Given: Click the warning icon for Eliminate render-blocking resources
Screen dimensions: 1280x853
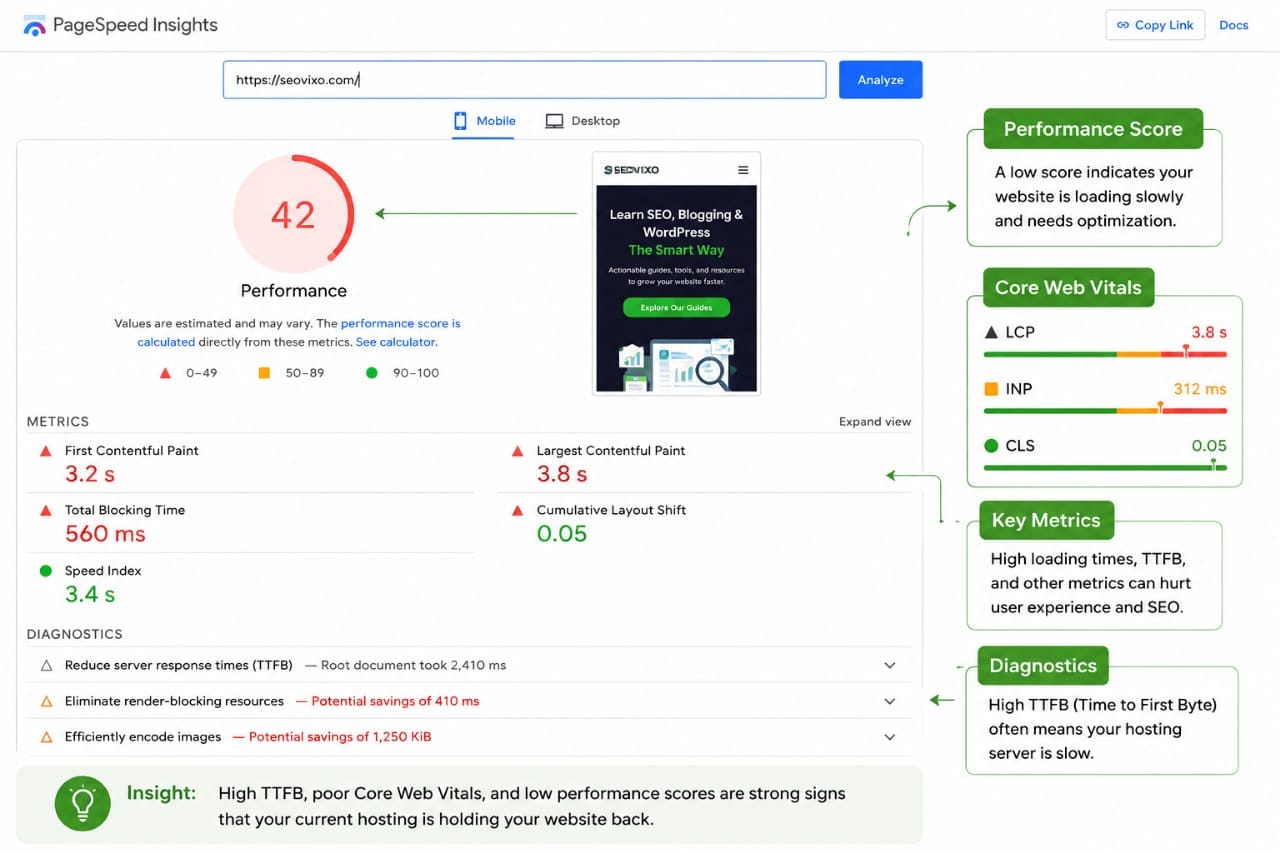Looking at the screenshot, I should click(x=46, y=701).
